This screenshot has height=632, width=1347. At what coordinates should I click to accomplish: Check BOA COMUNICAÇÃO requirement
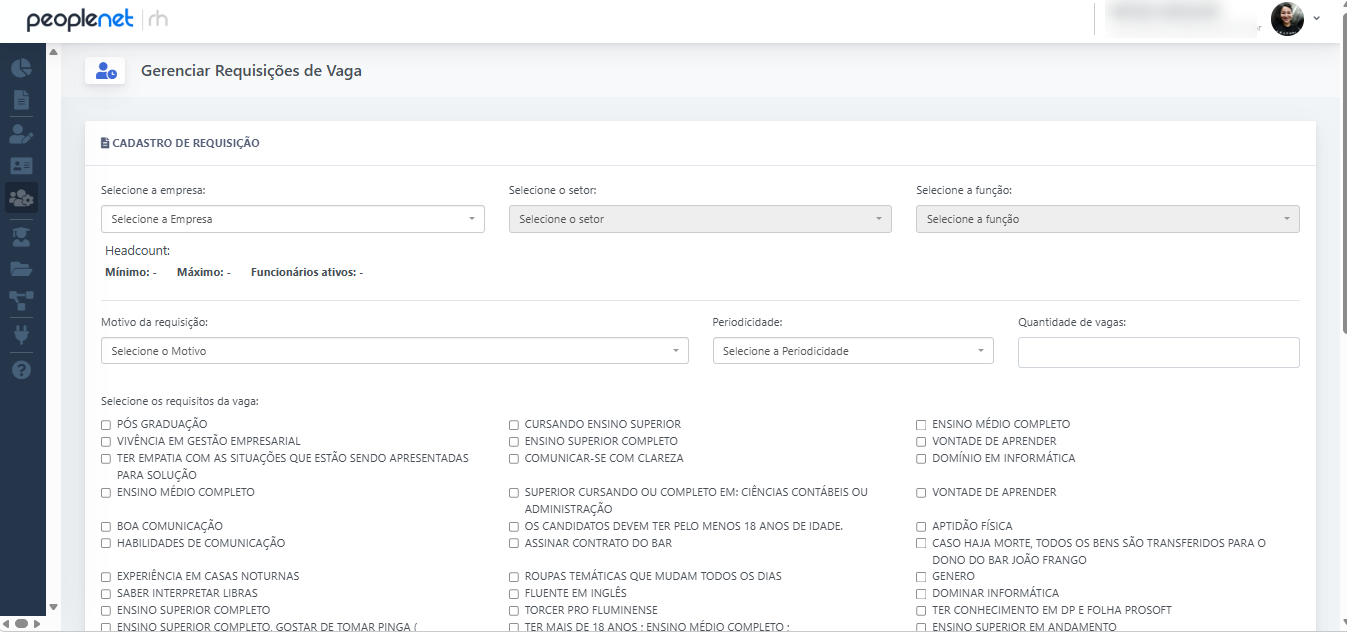pyautogui.click(x=106, y=527)
